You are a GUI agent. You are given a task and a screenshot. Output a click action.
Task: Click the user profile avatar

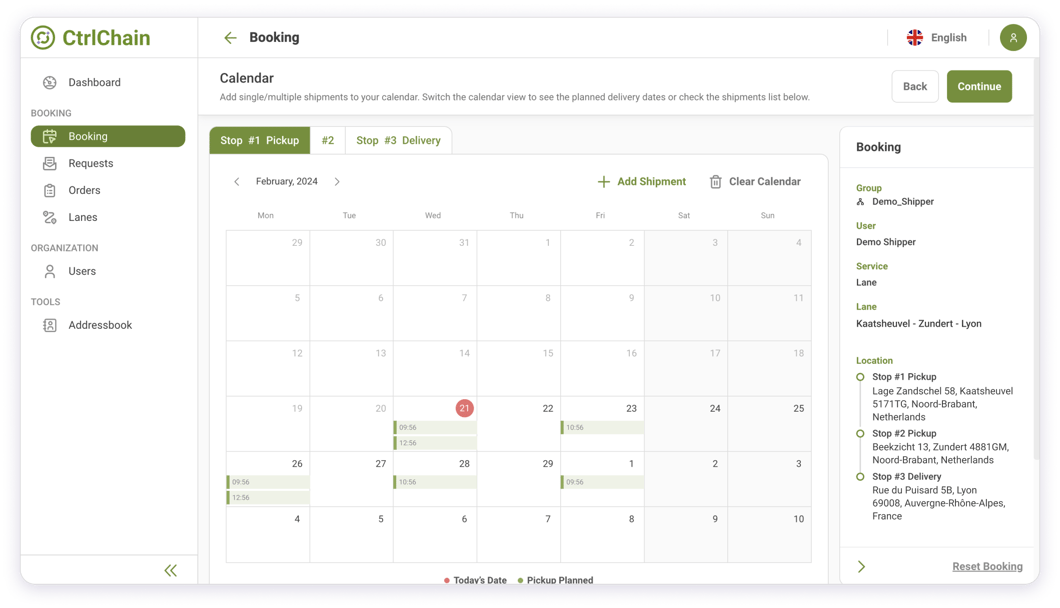[x=1012, y=38]
